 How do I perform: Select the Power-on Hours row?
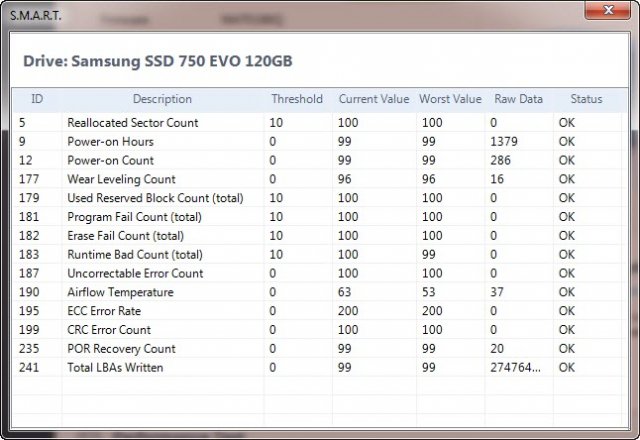pos(110,142)
